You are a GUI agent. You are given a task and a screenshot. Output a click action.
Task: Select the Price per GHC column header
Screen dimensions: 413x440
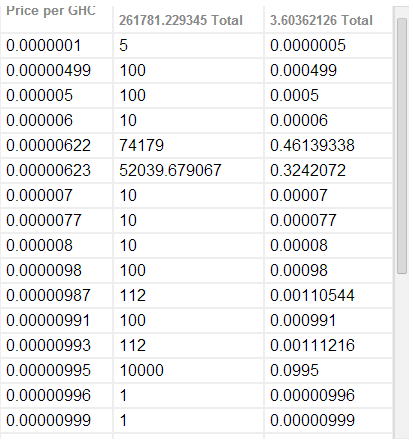point(51,11)
